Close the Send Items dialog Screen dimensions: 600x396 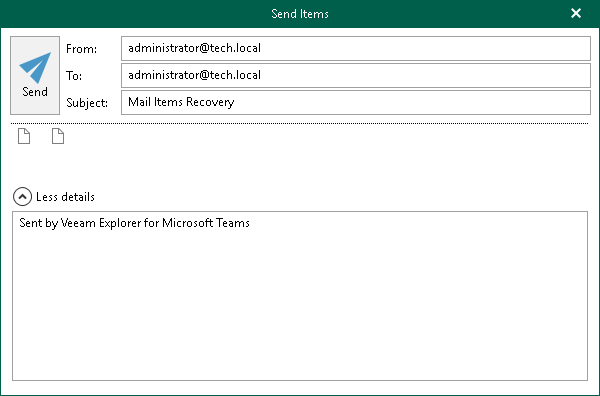pyautogui.click(x=576, y=13)
